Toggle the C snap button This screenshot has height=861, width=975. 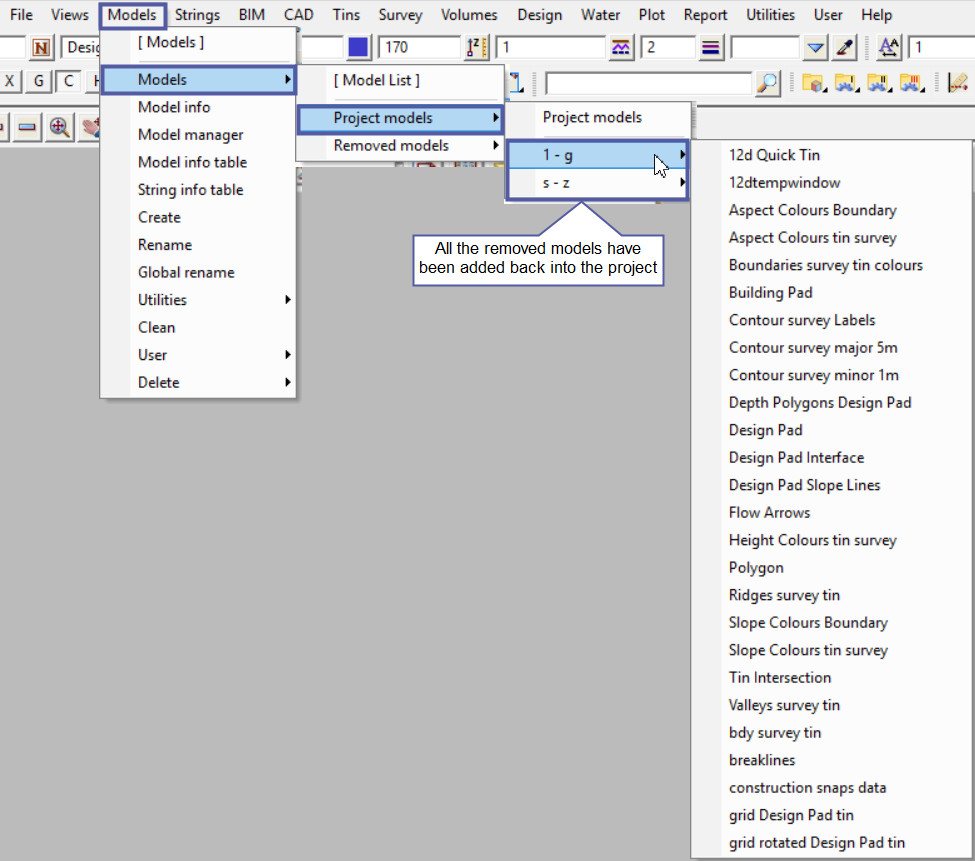[x=68, y=81]
